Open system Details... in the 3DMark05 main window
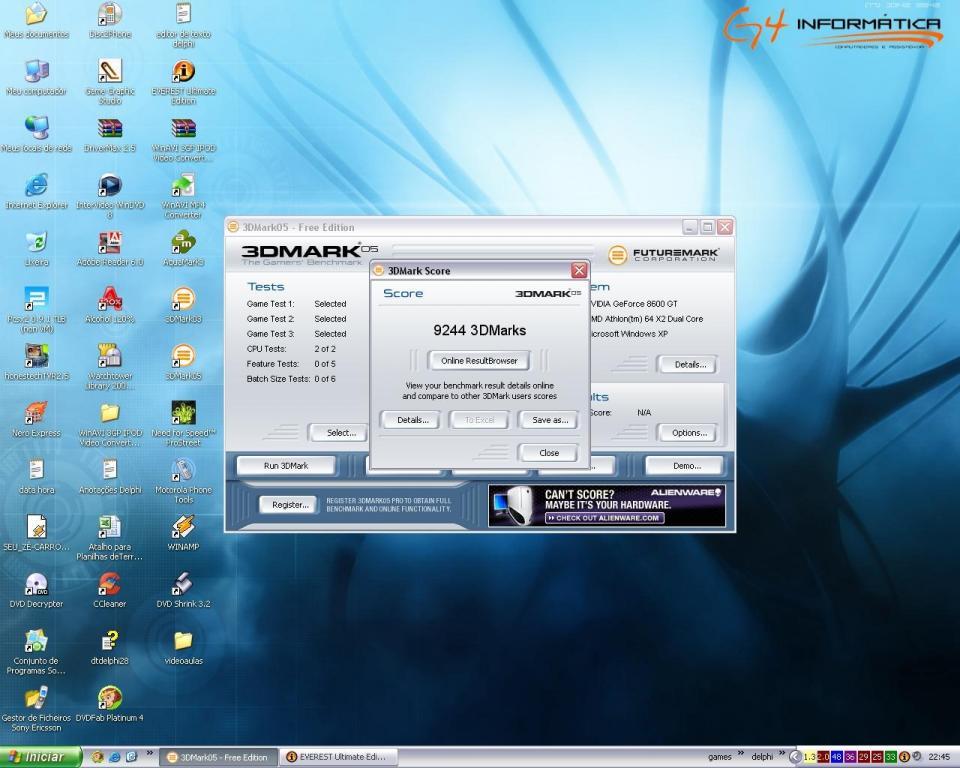Image resolution: width=960 pixels, height=768 pixels. [x=689, y=364]
